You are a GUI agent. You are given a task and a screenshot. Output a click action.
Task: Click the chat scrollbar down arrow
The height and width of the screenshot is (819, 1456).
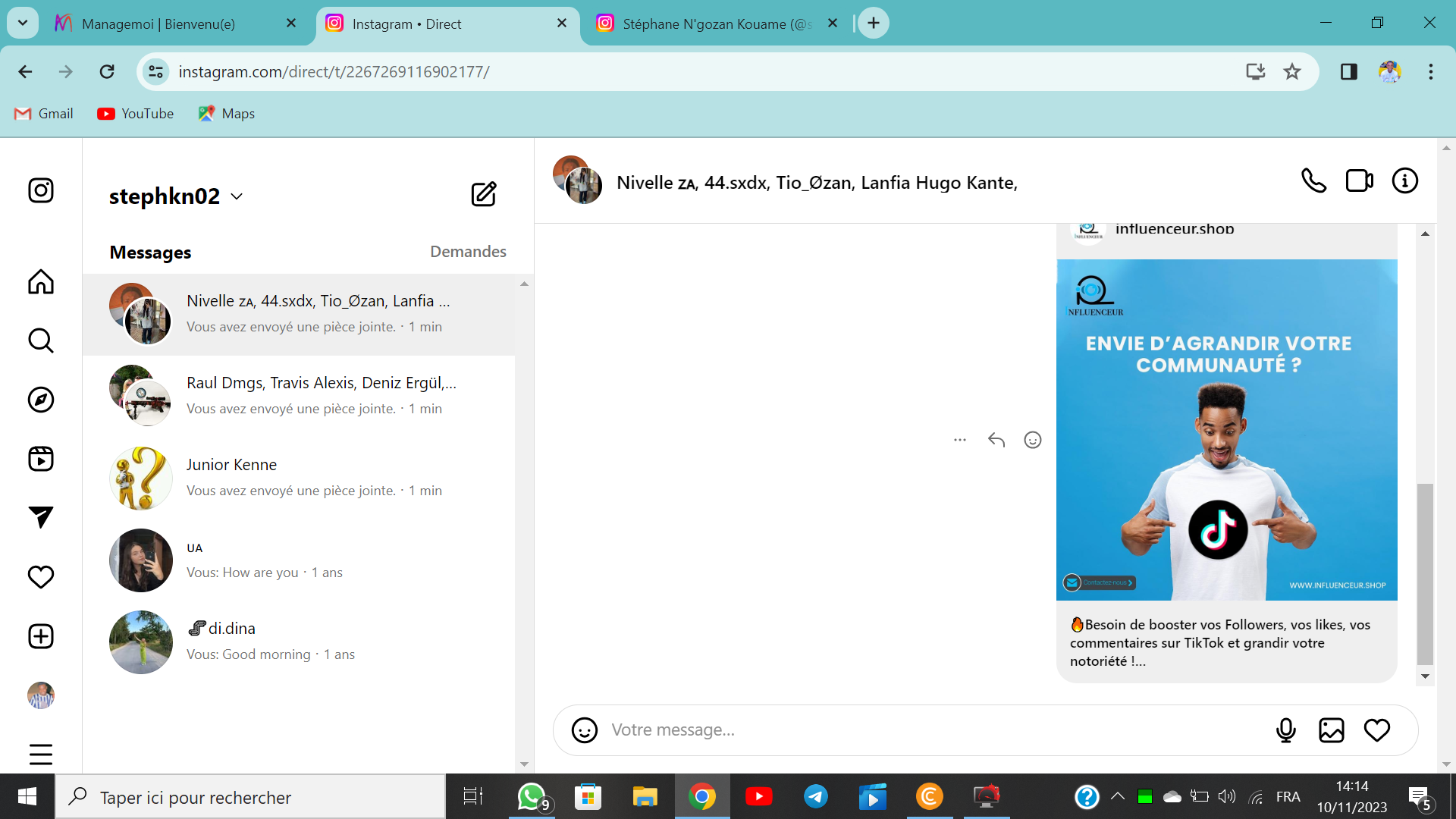coord(1425,676)
